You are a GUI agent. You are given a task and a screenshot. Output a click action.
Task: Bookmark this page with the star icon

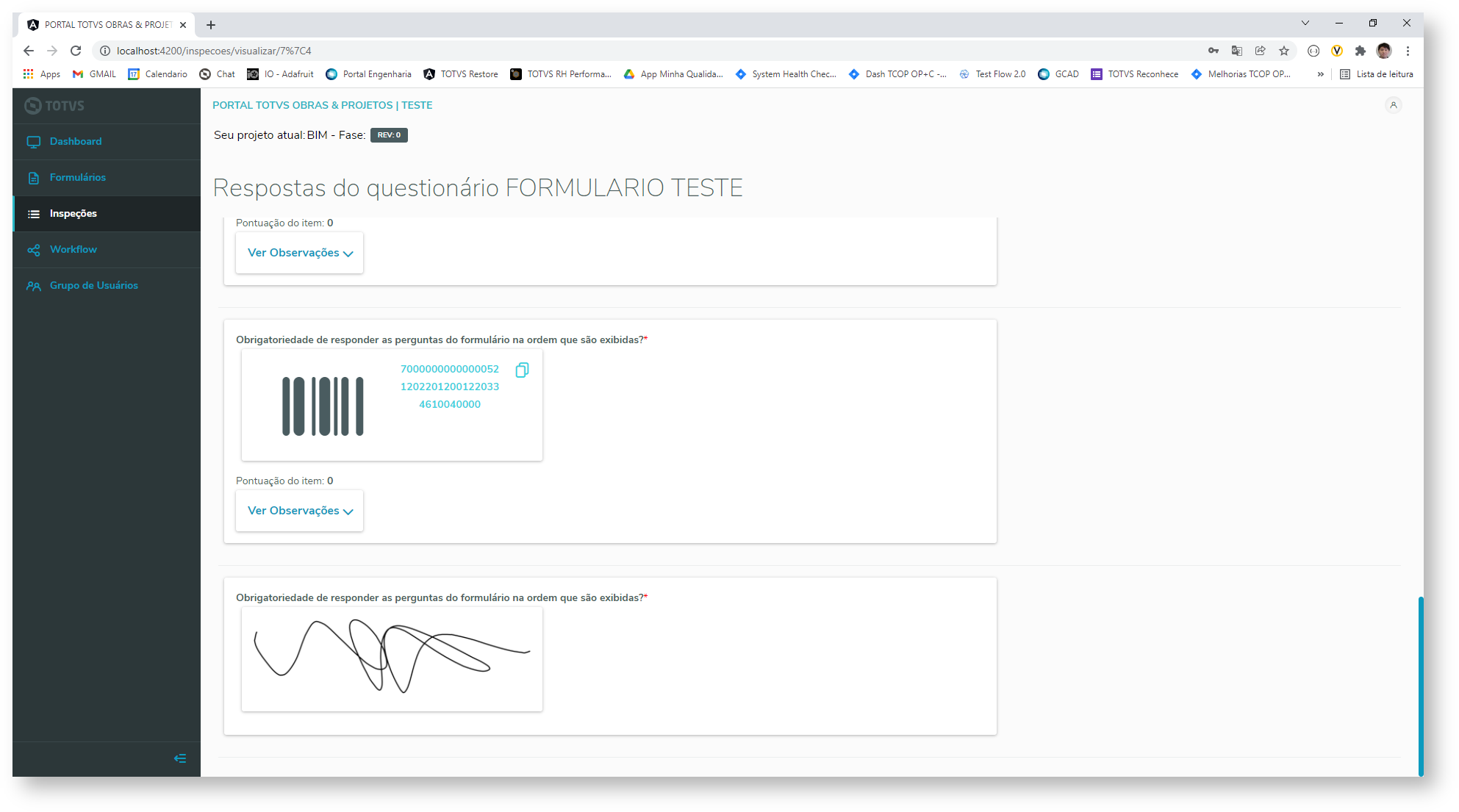click(x=1284, y=51)
